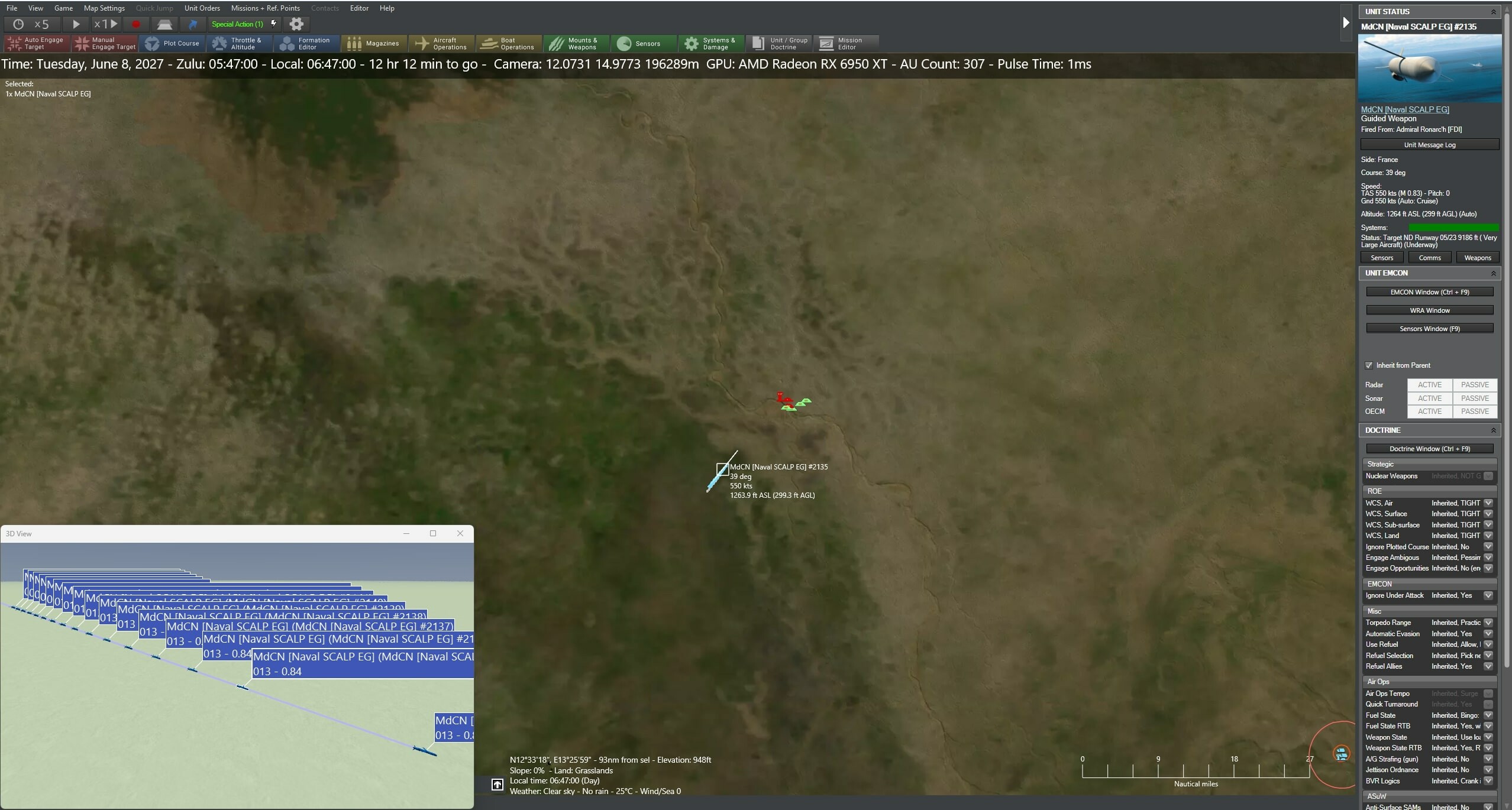
Task: Open the Systems & Damage panel
Action: 711,43
